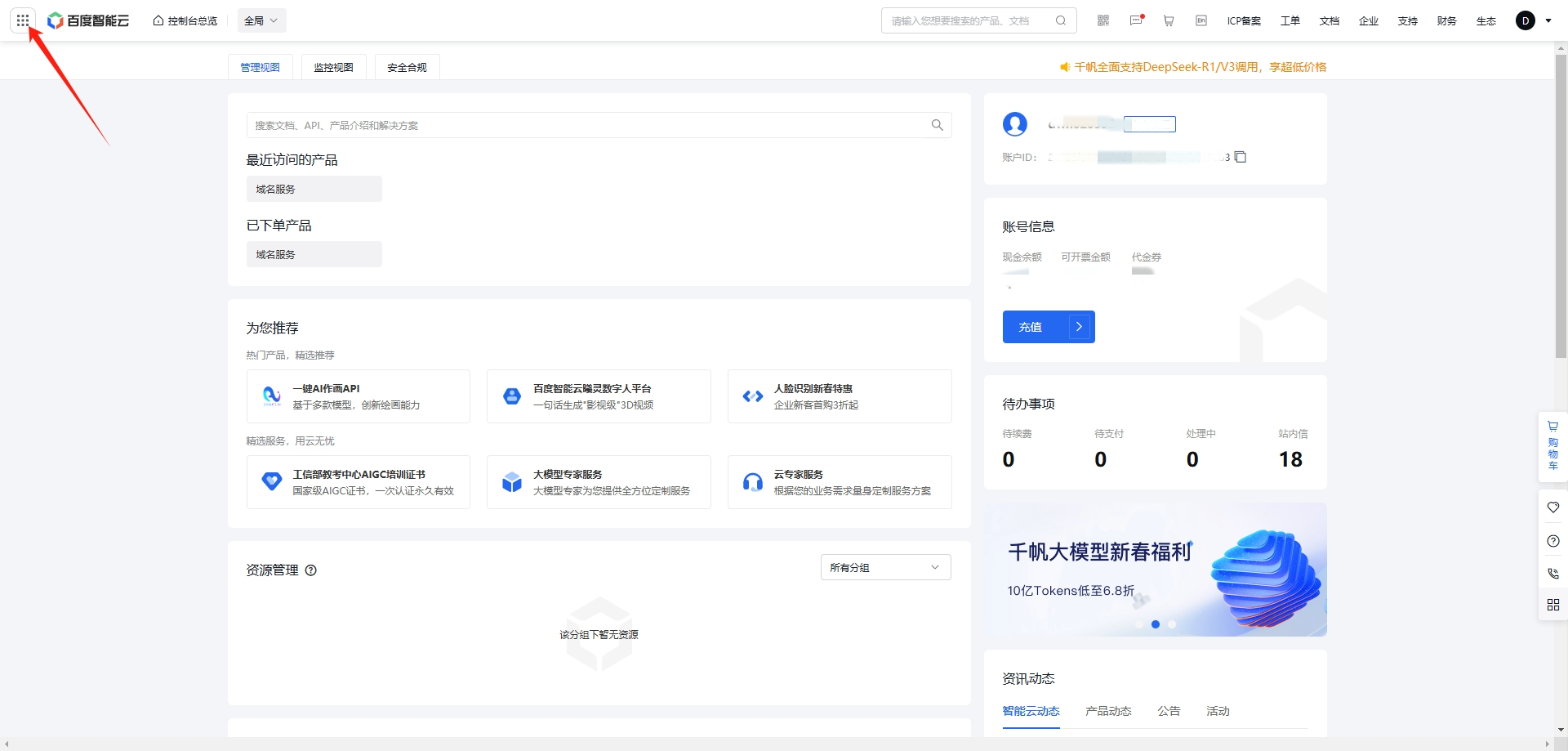Expand the account dropdown arrow
Image resolution: width=1568 pixels, height=751 pixels.
pyautogui.click(x=1548, y=20)
